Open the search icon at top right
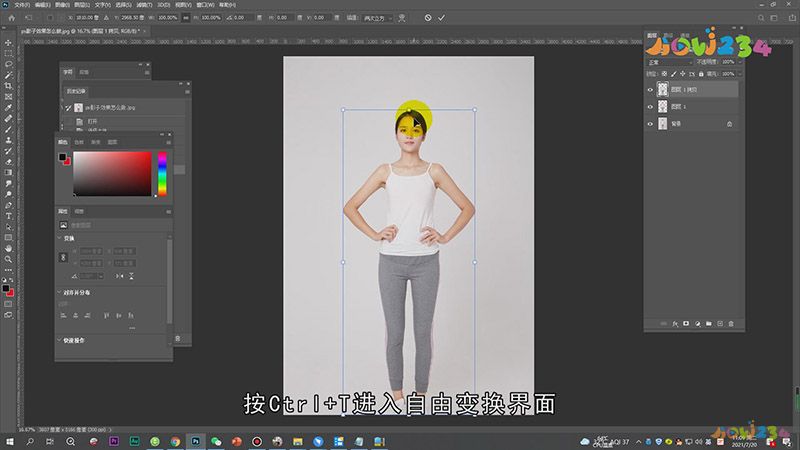Image resolution: width=800 pixels, height=450 pixels. [761, 18]
